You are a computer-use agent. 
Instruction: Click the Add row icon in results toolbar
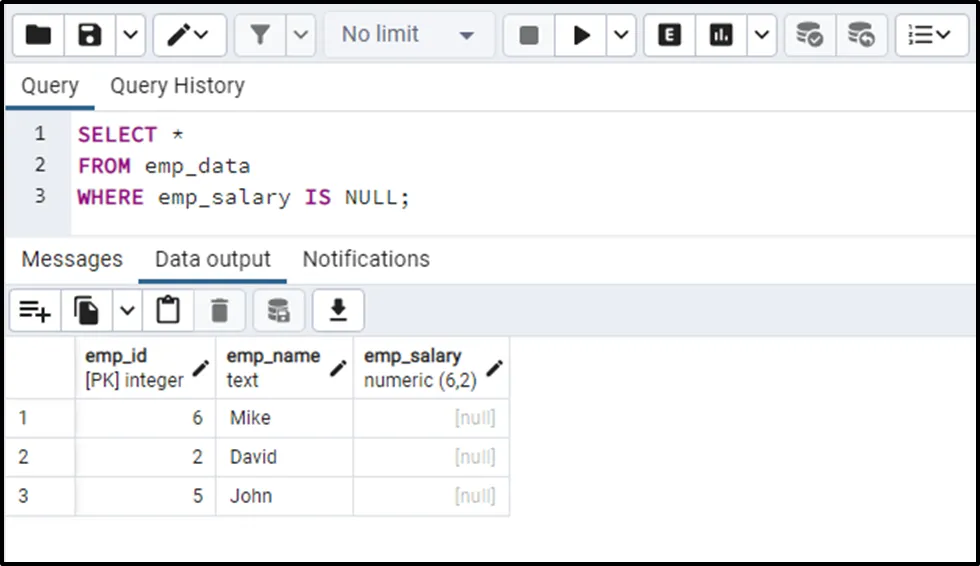tap(35, 312)
